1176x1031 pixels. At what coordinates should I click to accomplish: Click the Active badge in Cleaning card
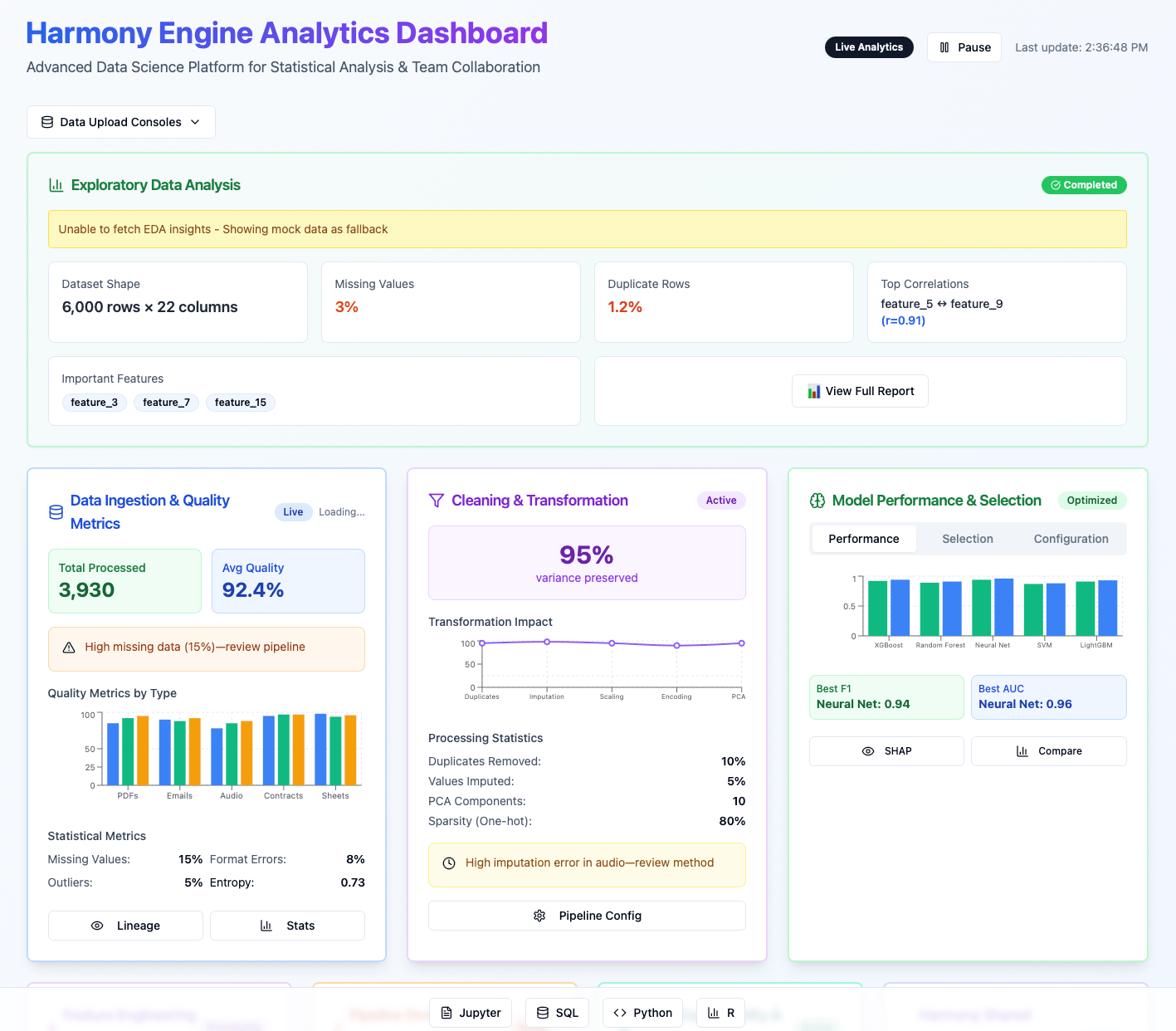point(721,501)
